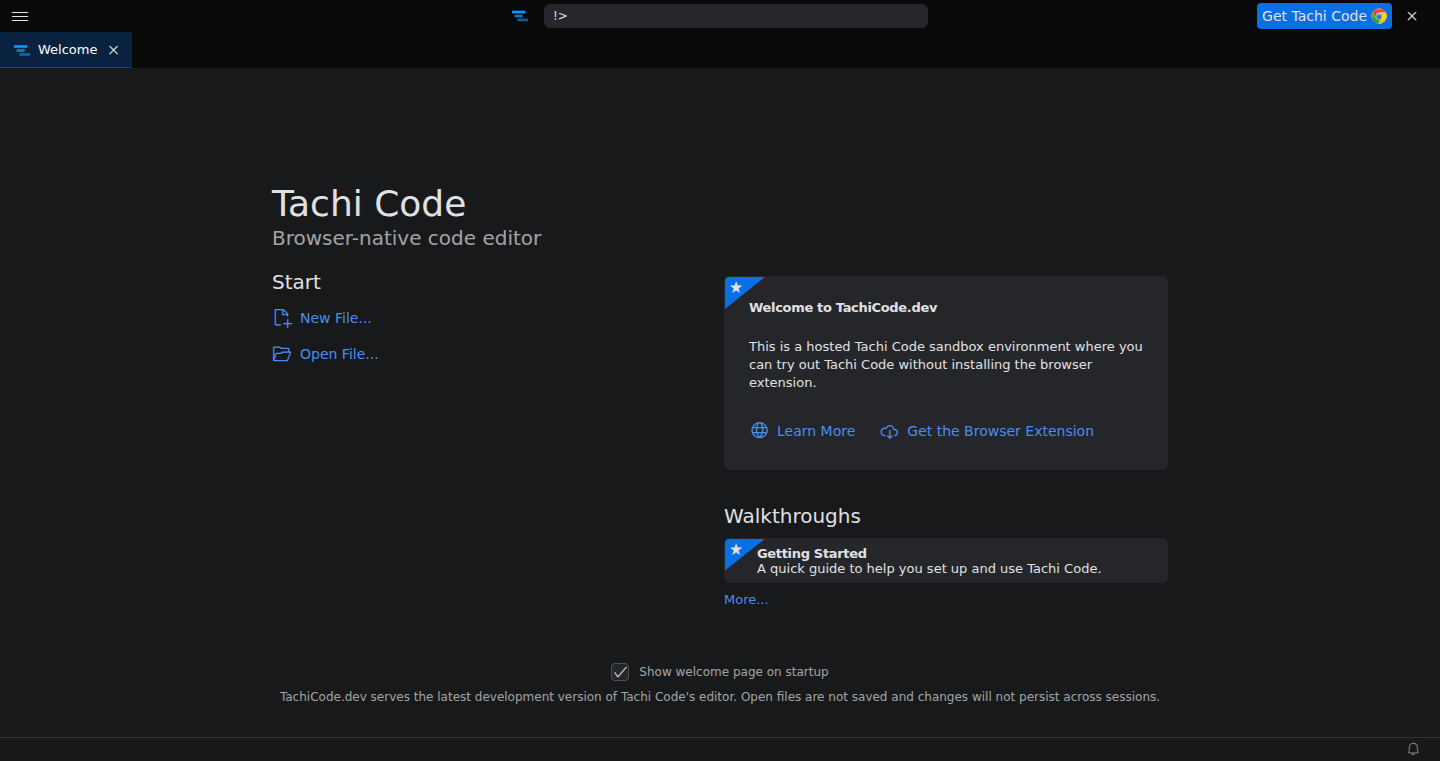Image resolution: width=1440 pixels, height=761 pixels.
Task: Click the Walkthroughs section heading
Action: [x=792, y=516]
